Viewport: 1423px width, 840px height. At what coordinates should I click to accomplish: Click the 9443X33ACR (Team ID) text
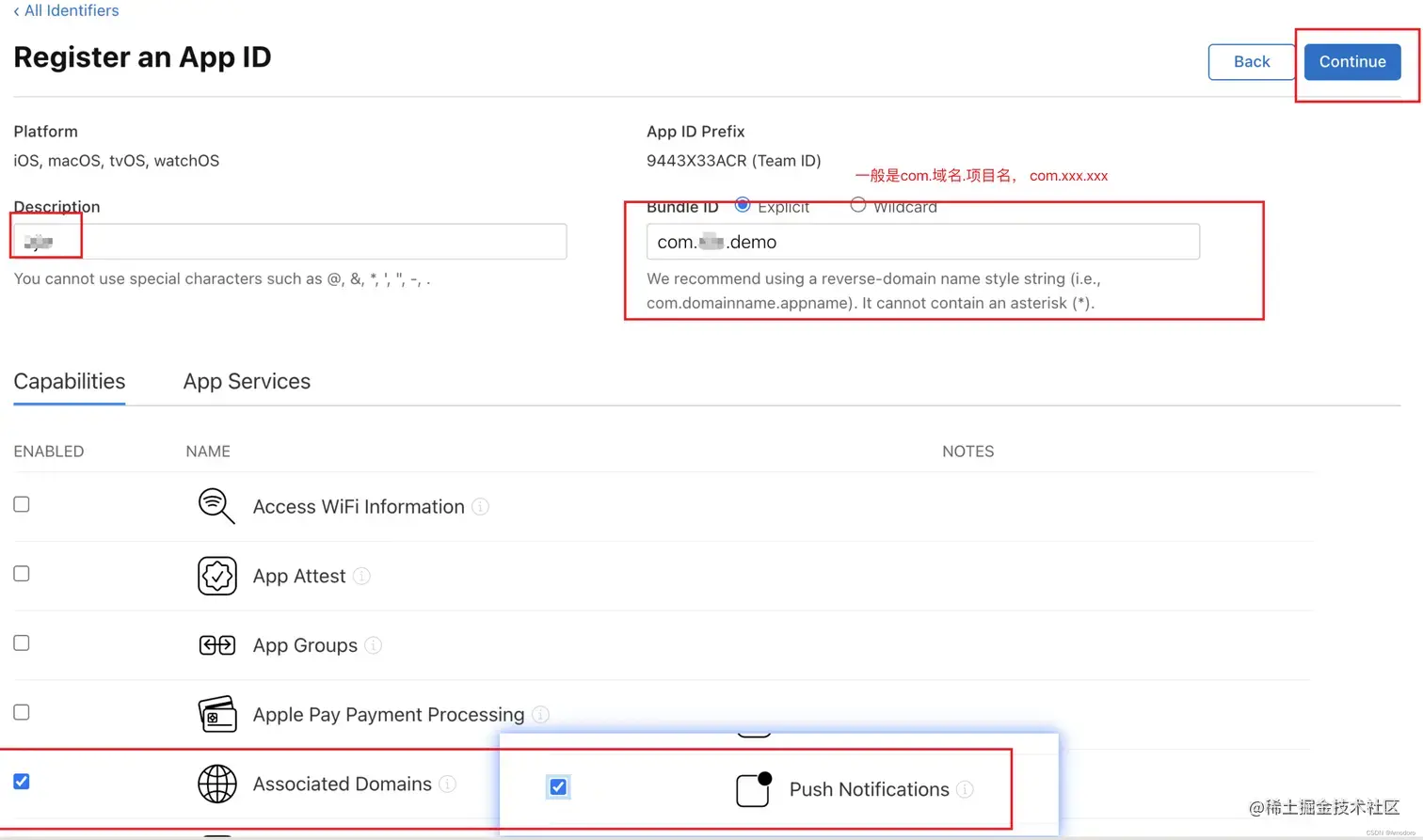[734, 161]
